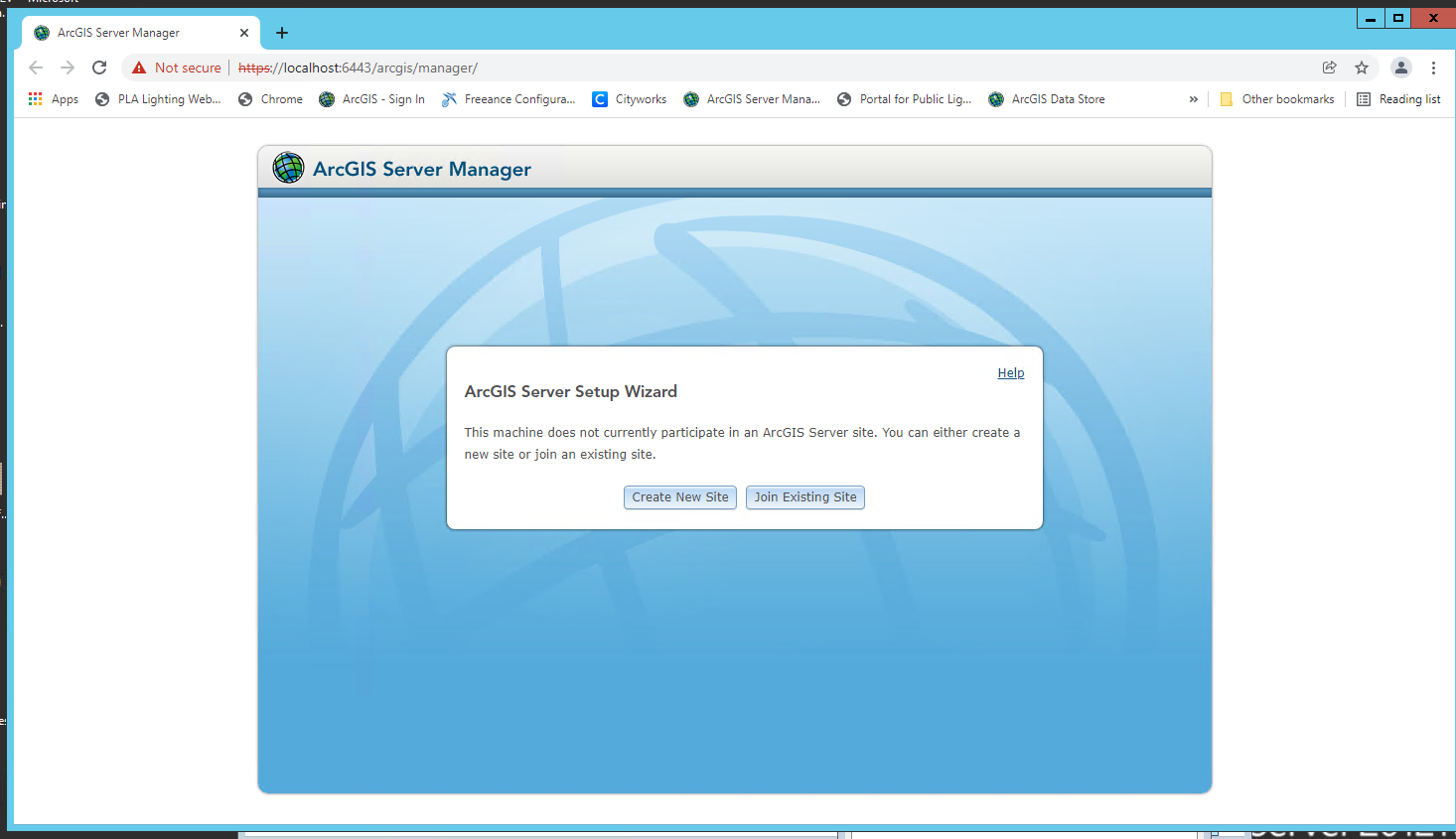
Task: Open the ArcGIS Server Mana... bookmark
Action: pos(752,98)
